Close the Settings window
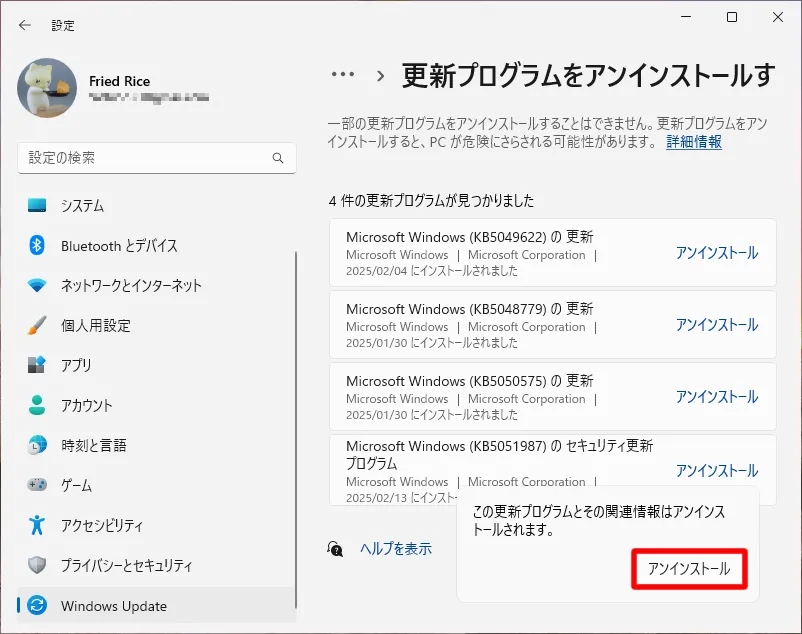Image resolution: width=802 pixels, height=634 pixels. click(778, 17)
